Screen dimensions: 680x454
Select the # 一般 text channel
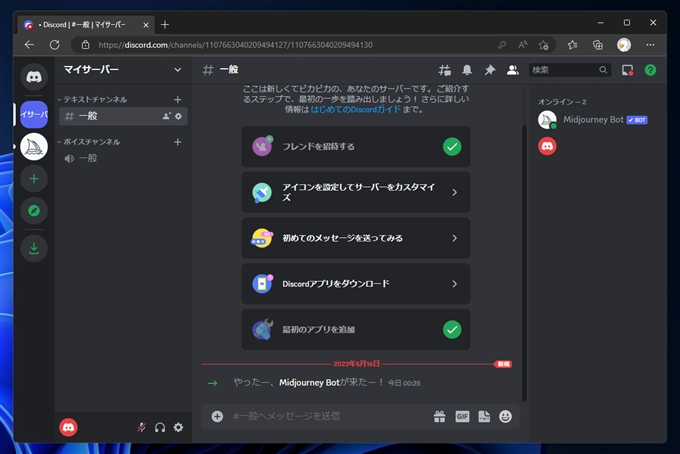click(123, 116)
